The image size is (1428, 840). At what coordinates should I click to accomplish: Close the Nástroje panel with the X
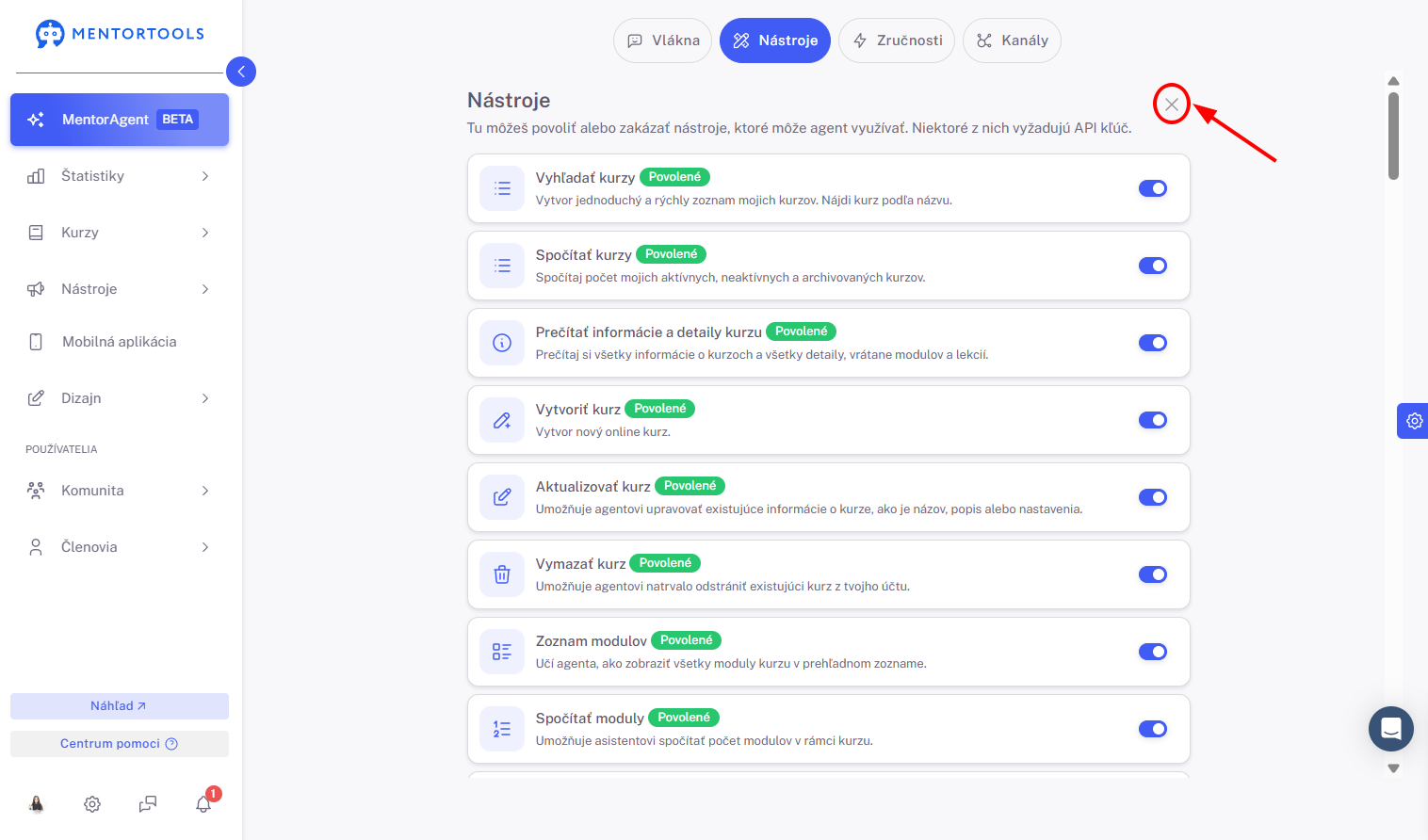(x=1172, y=105)
